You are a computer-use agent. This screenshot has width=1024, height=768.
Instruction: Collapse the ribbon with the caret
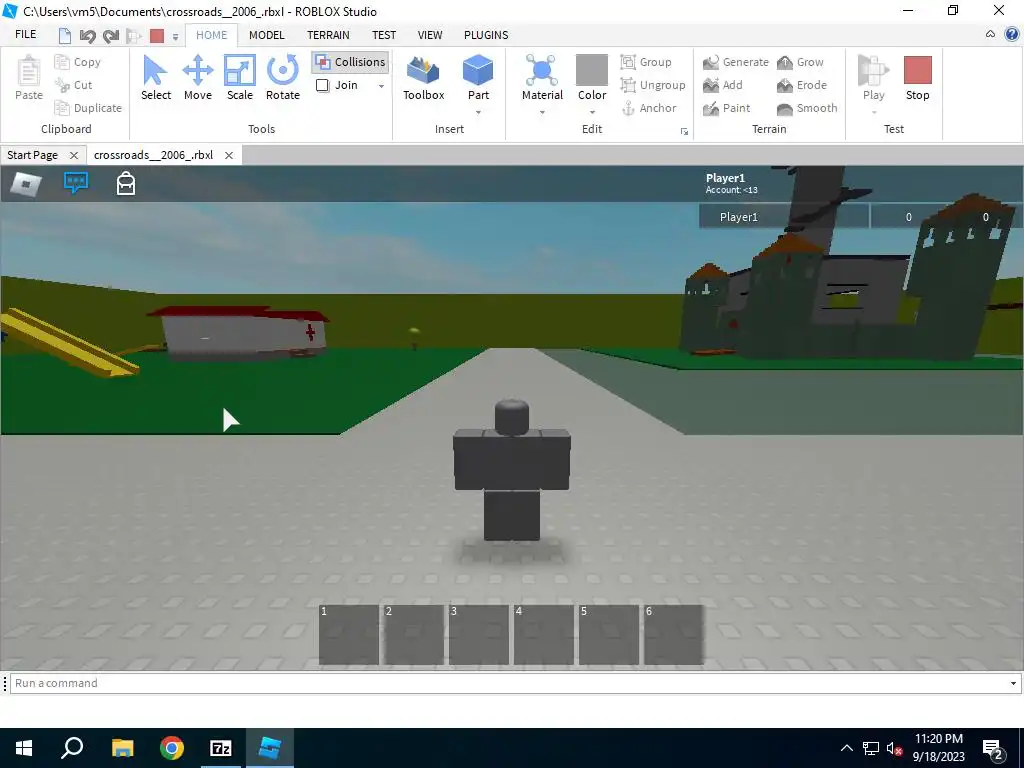pos(990,35)
